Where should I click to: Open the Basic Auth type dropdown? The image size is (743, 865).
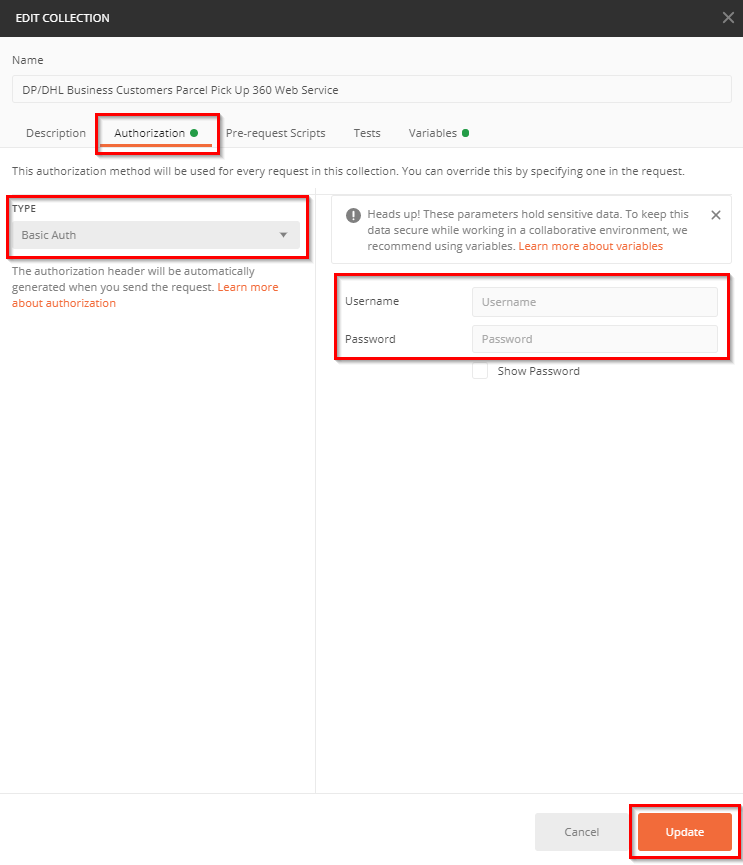click(x=155, y=235)
